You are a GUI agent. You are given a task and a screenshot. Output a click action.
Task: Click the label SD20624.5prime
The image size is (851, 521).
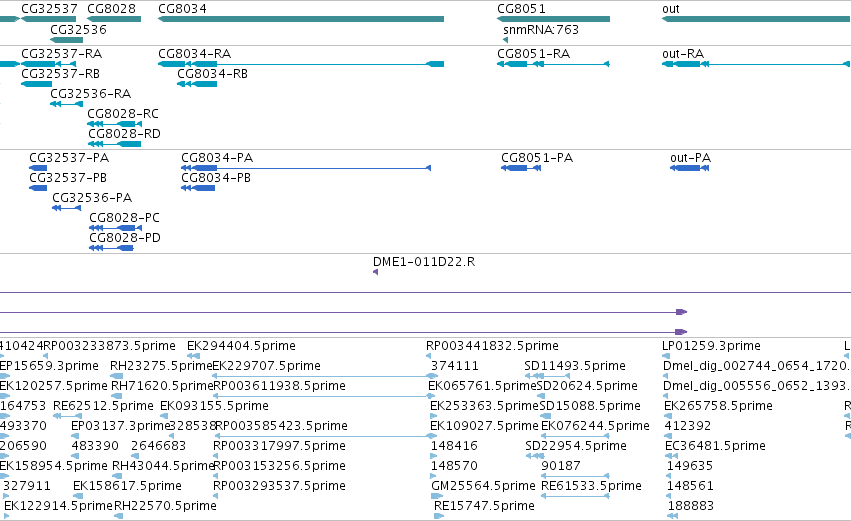(x=587, y=386)
